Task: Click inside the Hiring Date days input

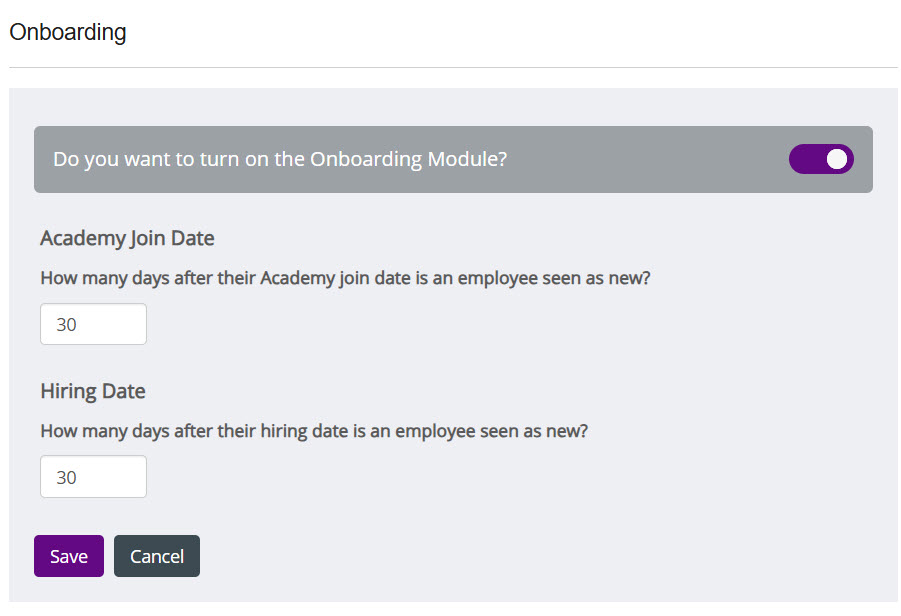Action: pyautogui.click(x=93, y=476)
